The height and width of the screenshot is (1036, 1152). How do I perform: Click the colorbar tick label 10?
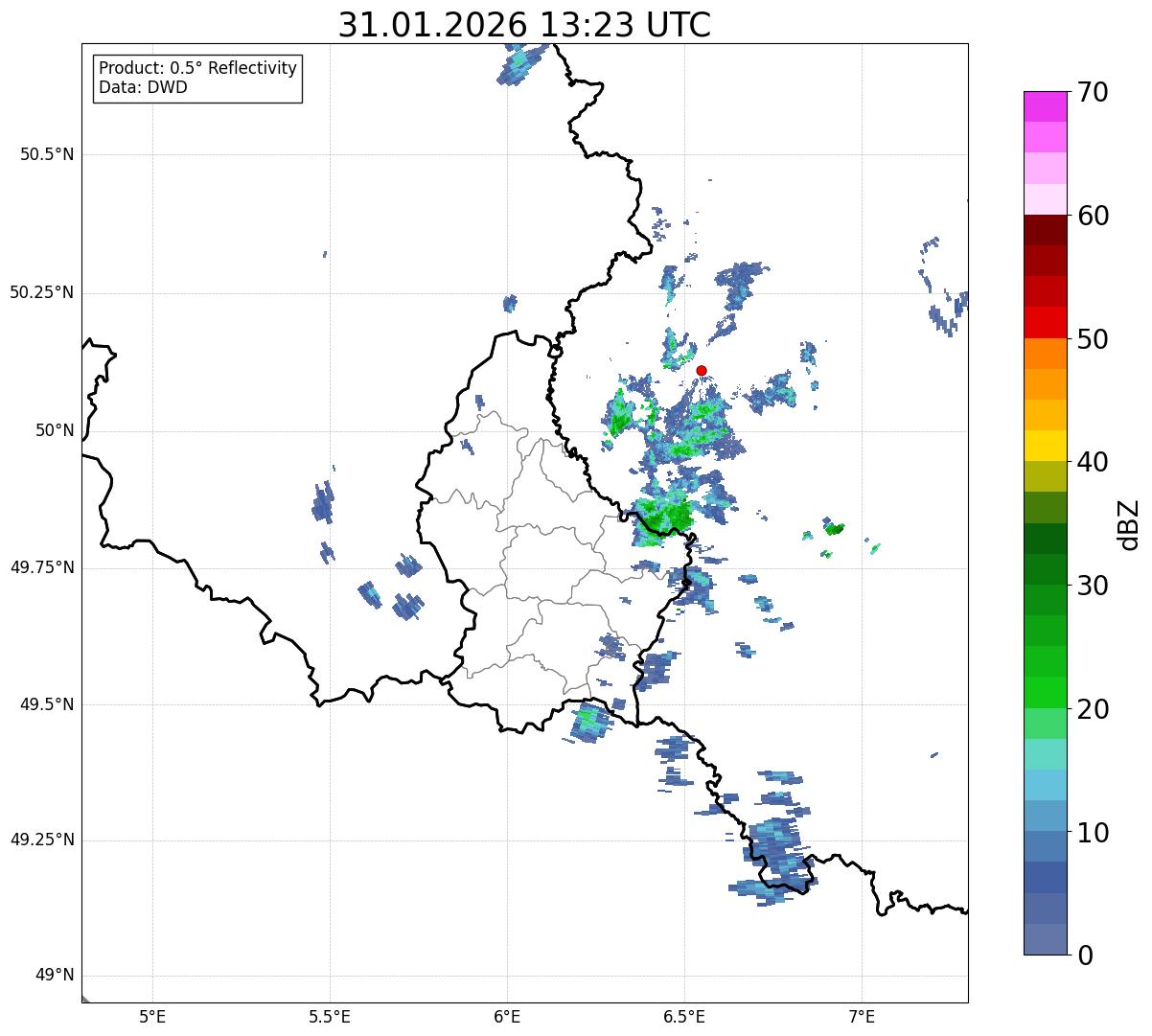(1093, 832)
